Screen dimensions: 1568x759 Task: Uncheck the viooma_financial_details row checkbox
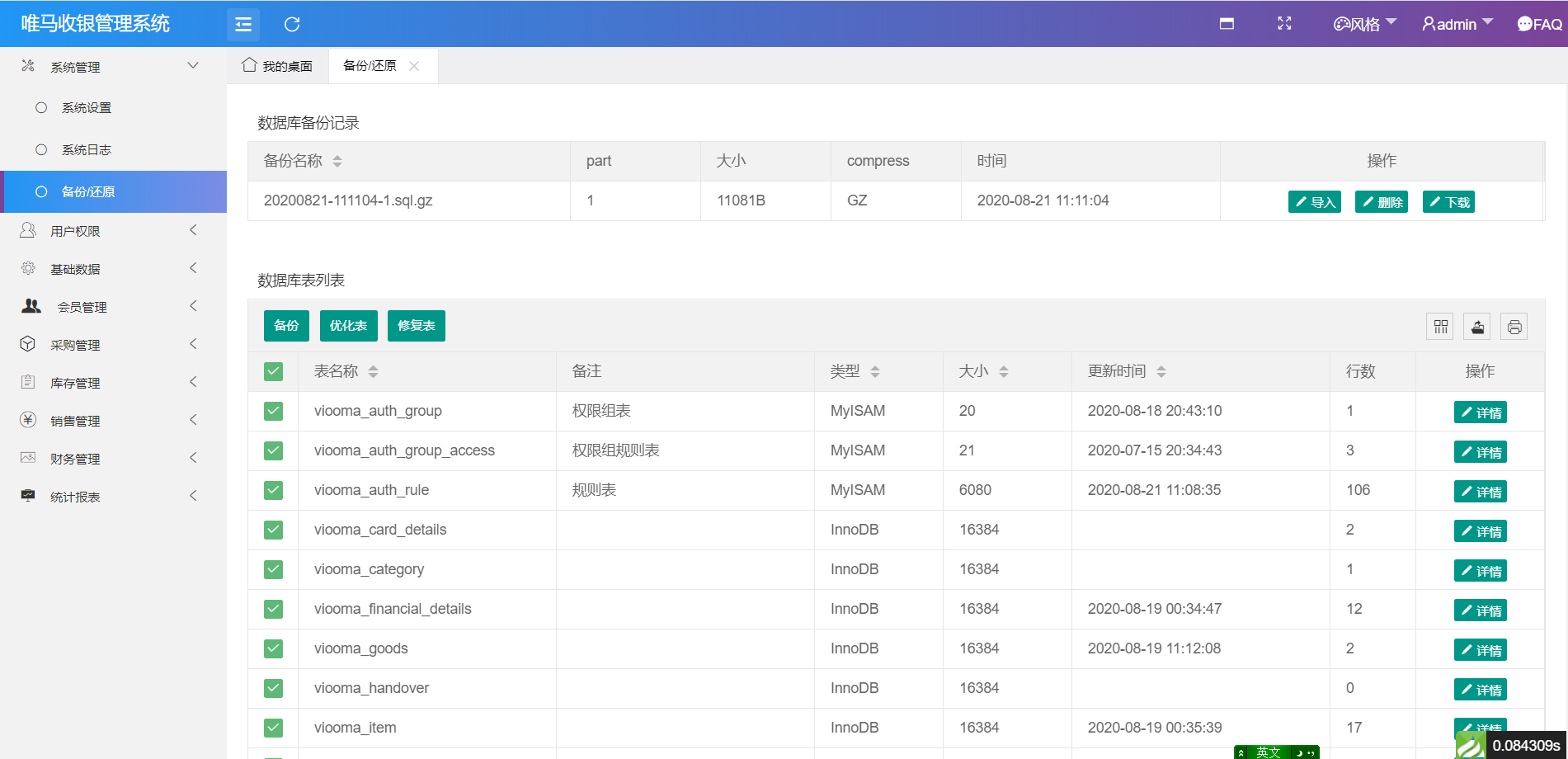tap(274, 609)
